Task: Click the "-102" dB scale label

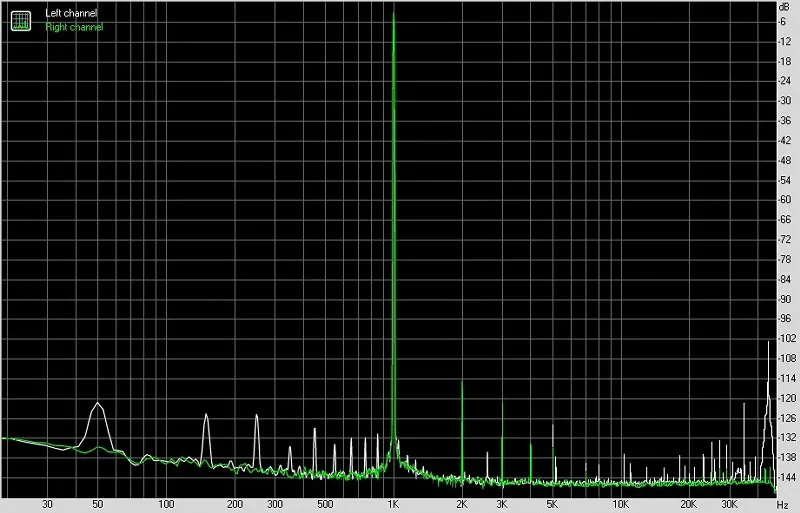Action: 786,338
